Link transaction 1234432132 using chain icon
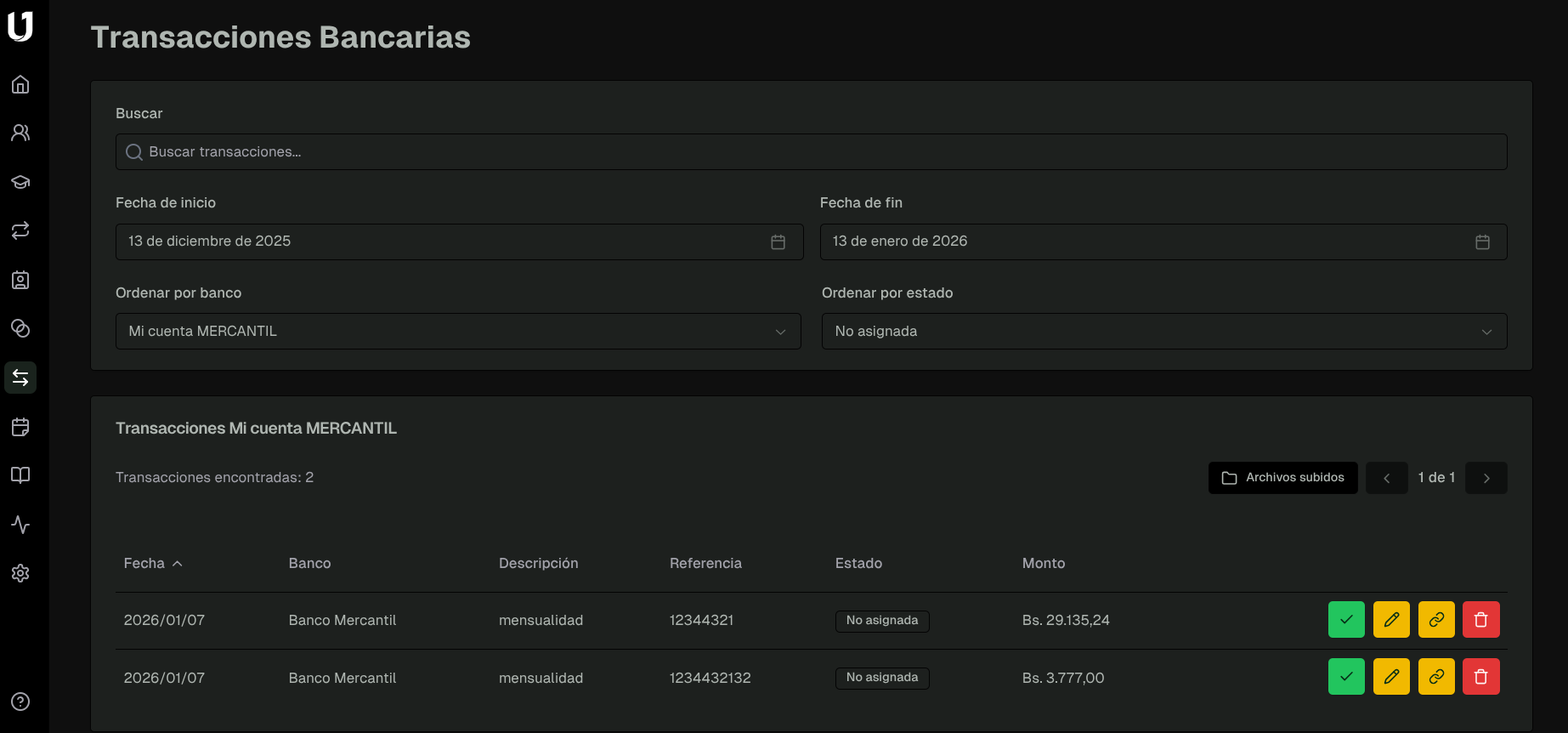The height and width of the screenshot is (733, 1568). pos(1436,677)
